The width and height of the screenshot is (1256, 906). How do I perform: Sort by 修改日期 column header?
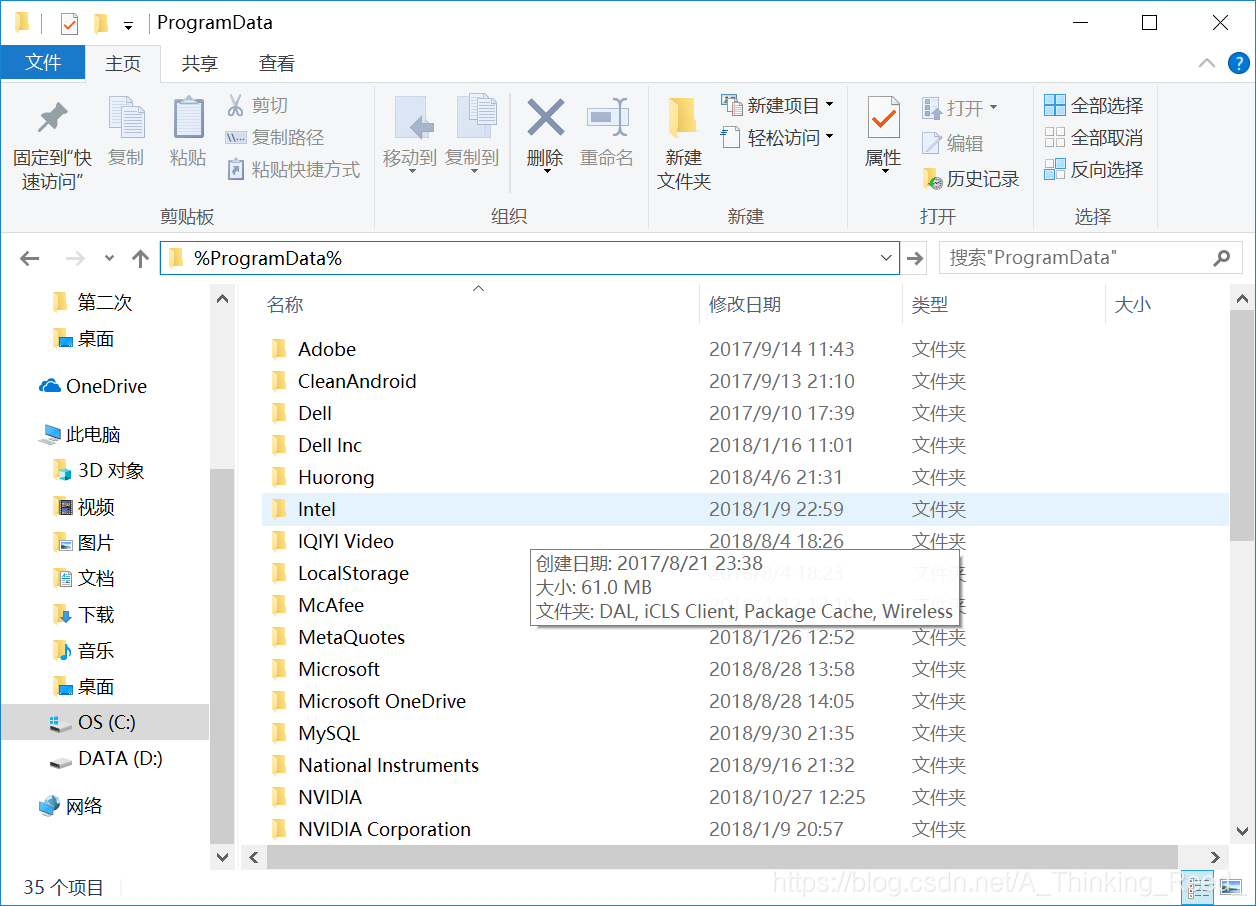pyautogui.click(x=745, y=305)
